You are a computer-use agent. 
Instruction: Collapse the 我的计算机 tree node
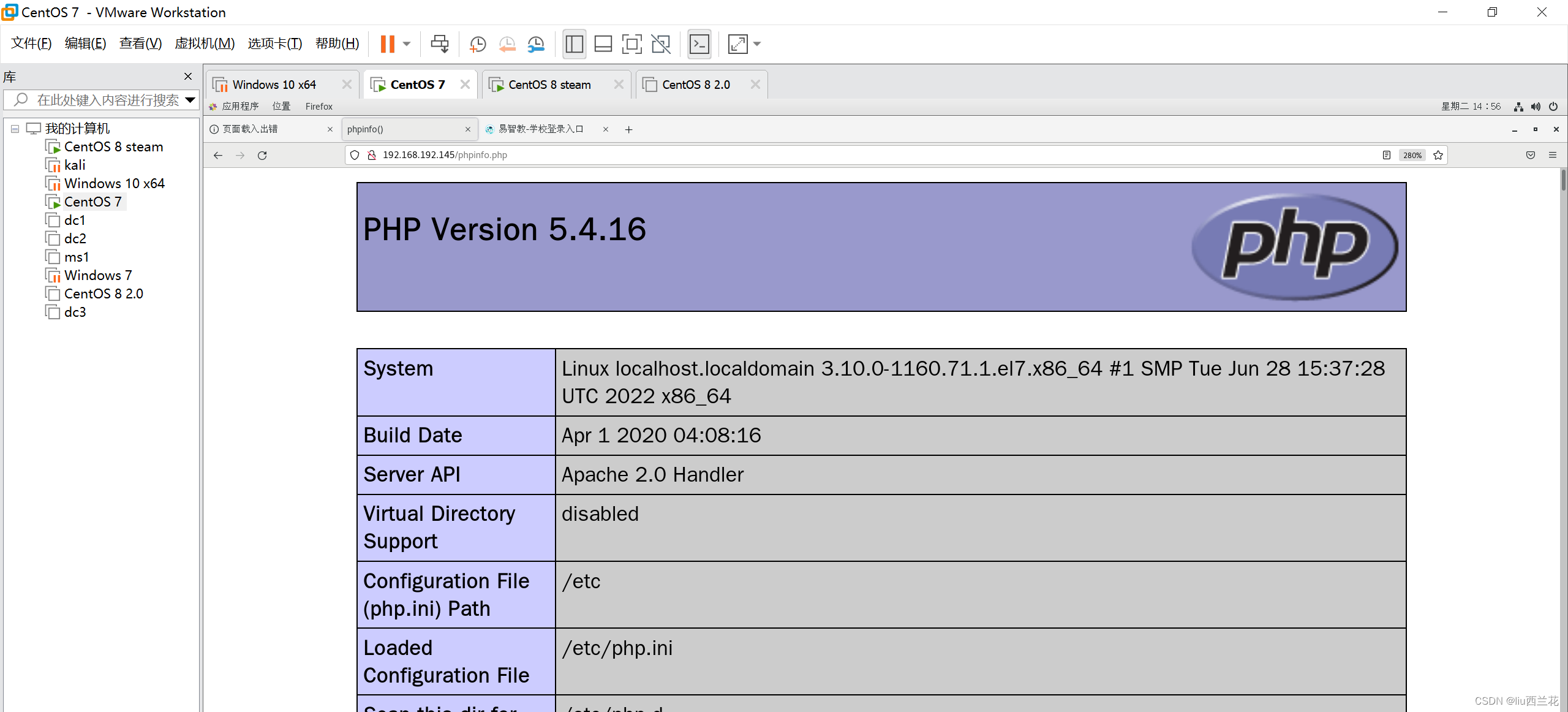pos(14,128)
